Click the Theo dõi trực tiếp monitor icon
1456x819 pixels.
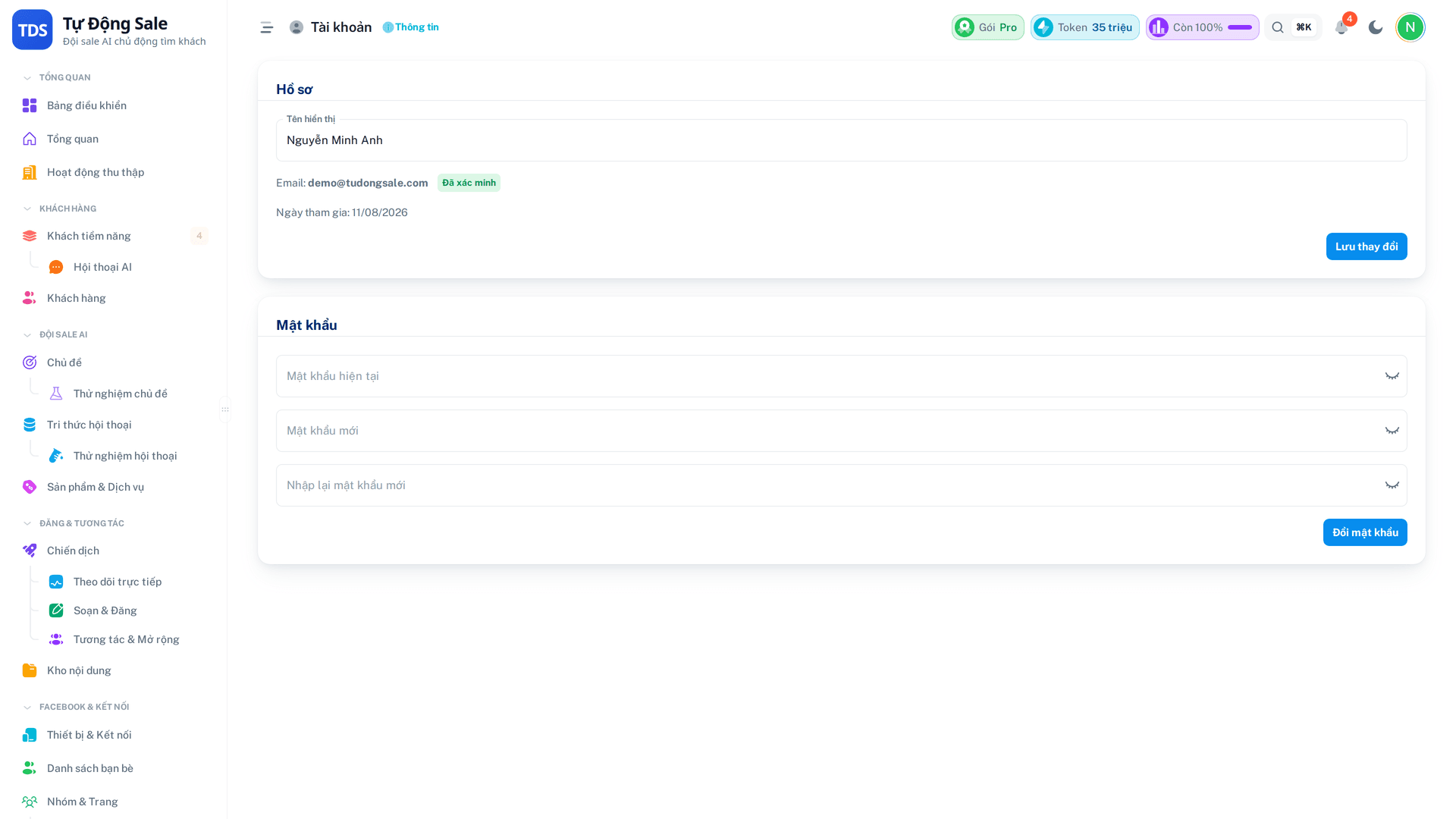[x=56, y=582]
